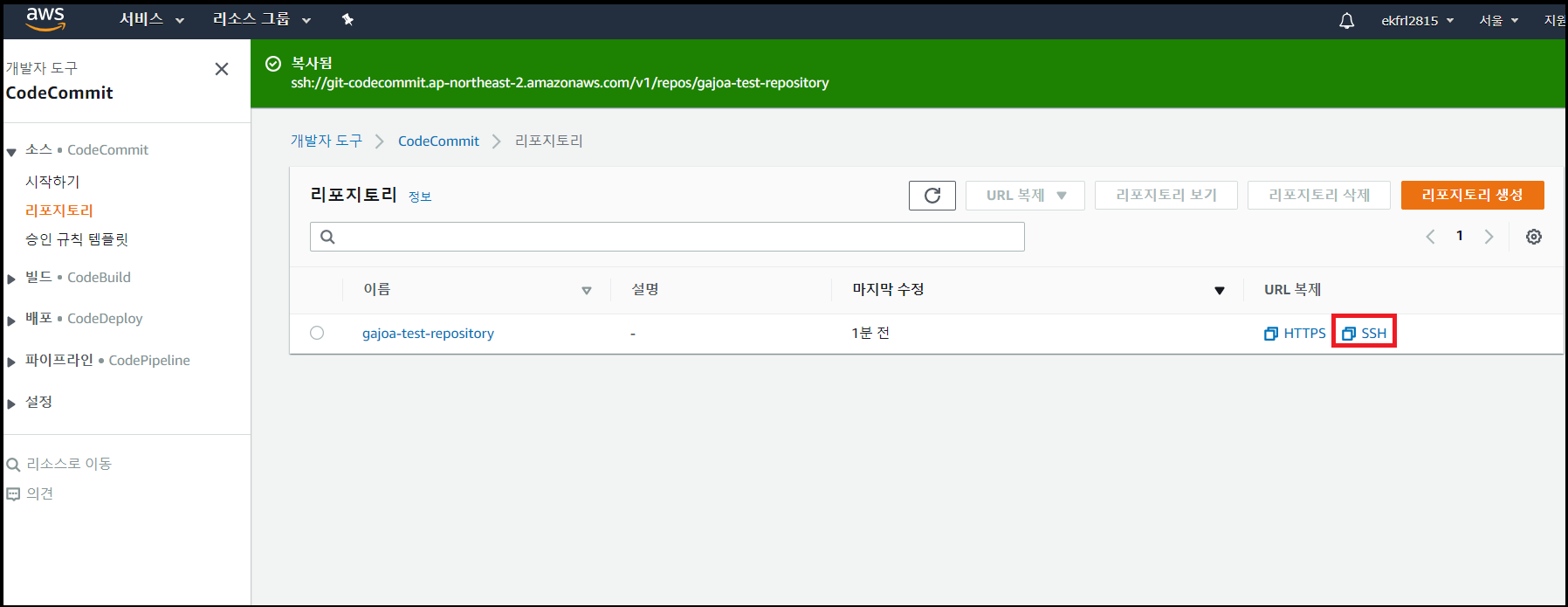
Task: Click the pin shortcut icon in top bar
Action: tap(347, 19)
